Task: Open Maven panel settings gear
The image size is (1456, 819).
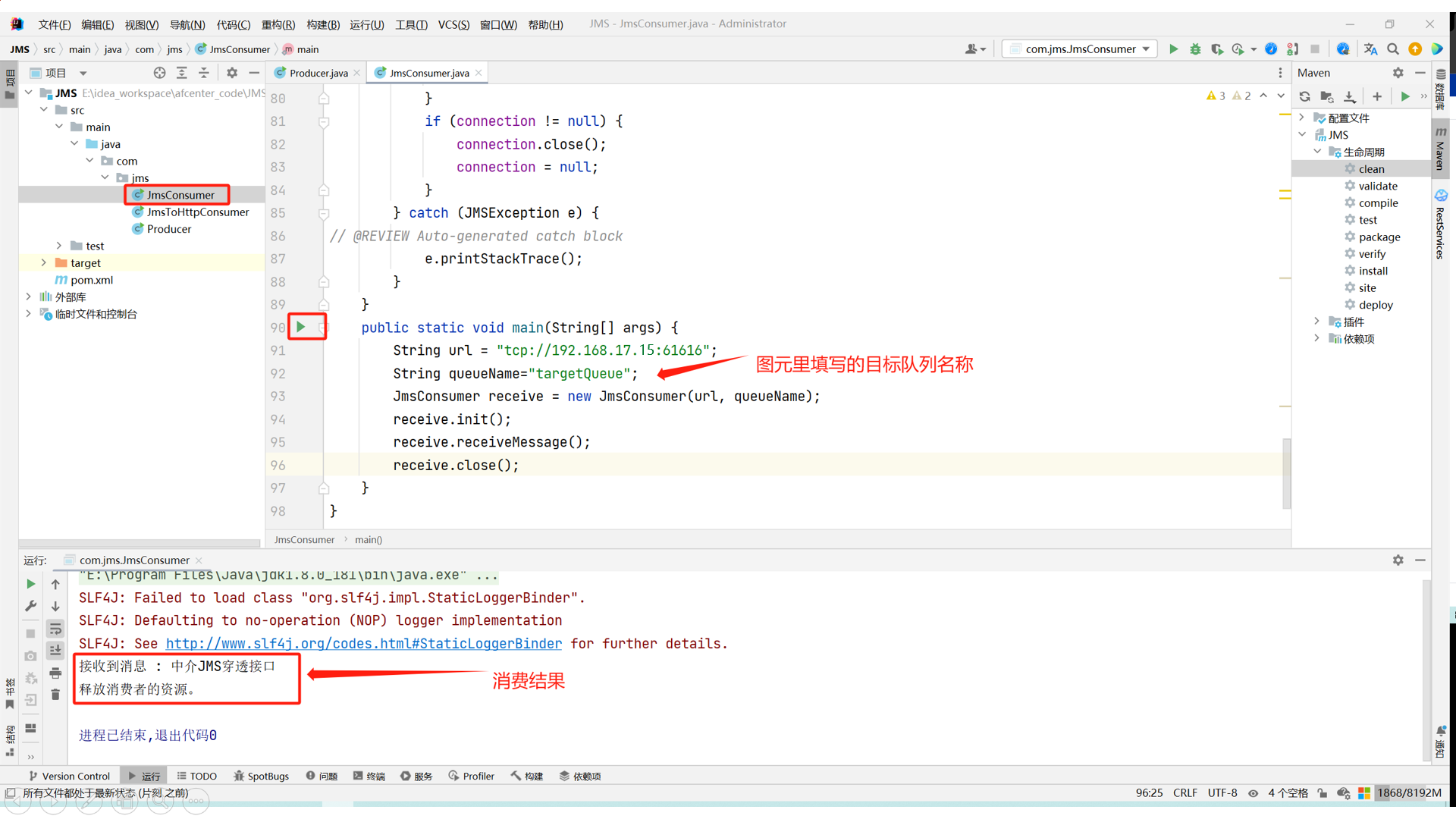Action: click(x=1398, y=73)
